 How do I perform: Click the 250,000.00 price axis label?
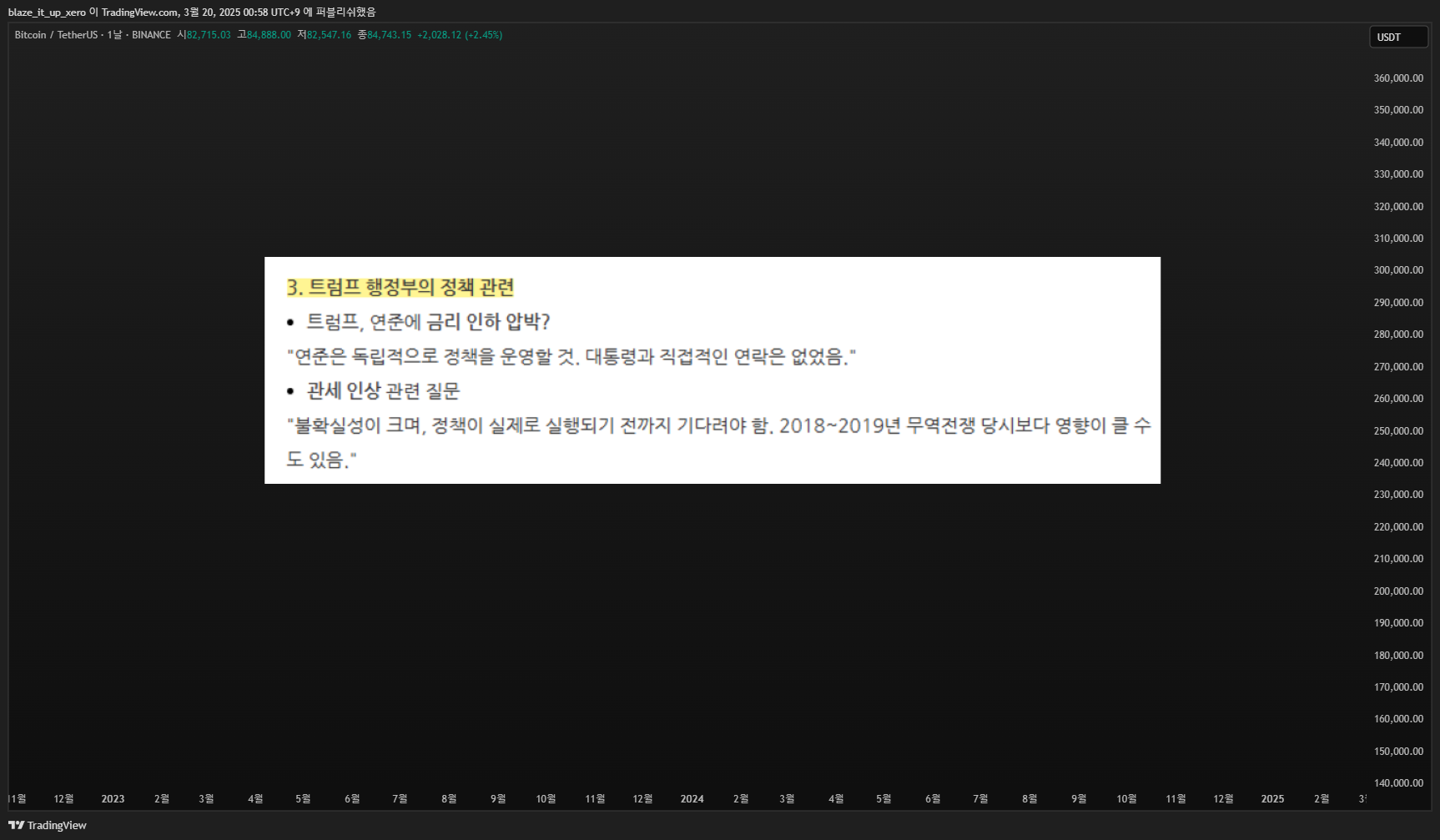point(1398,431)
